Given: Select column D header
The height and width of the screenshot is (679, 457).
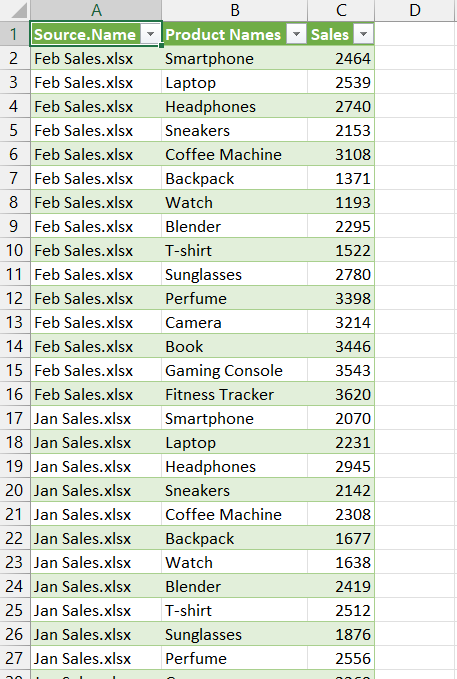Looking at the screenshot, I should (x=415, y=10).
